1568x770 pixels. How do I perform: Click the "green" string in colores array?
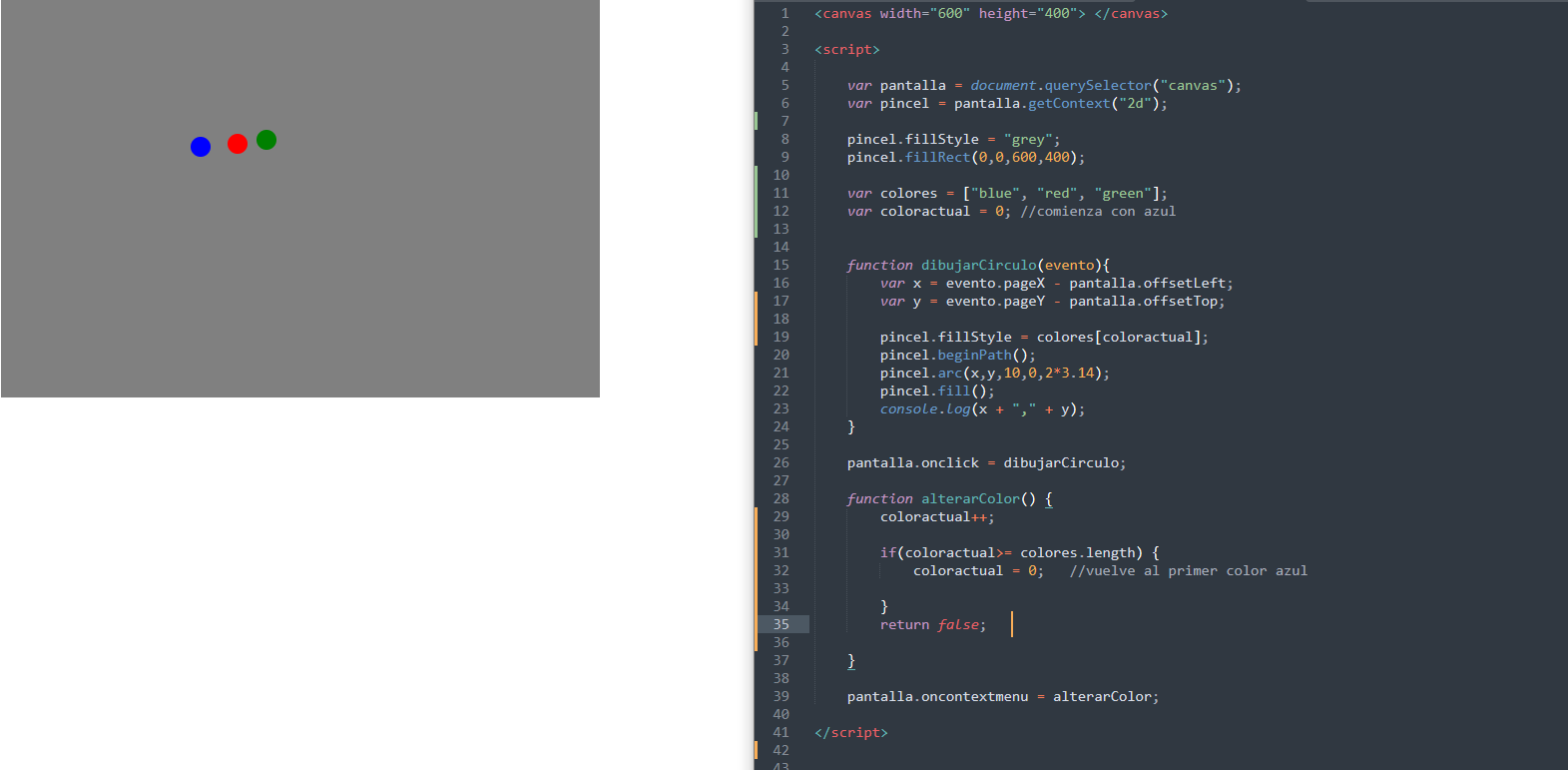(x=1123, y=194)
